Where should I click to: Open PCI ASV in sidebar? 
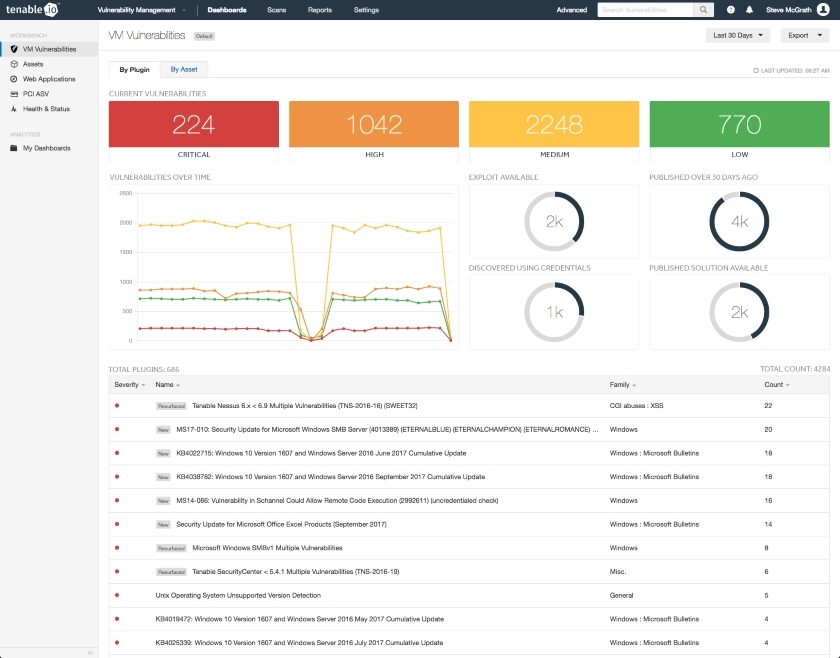(36, 94)
